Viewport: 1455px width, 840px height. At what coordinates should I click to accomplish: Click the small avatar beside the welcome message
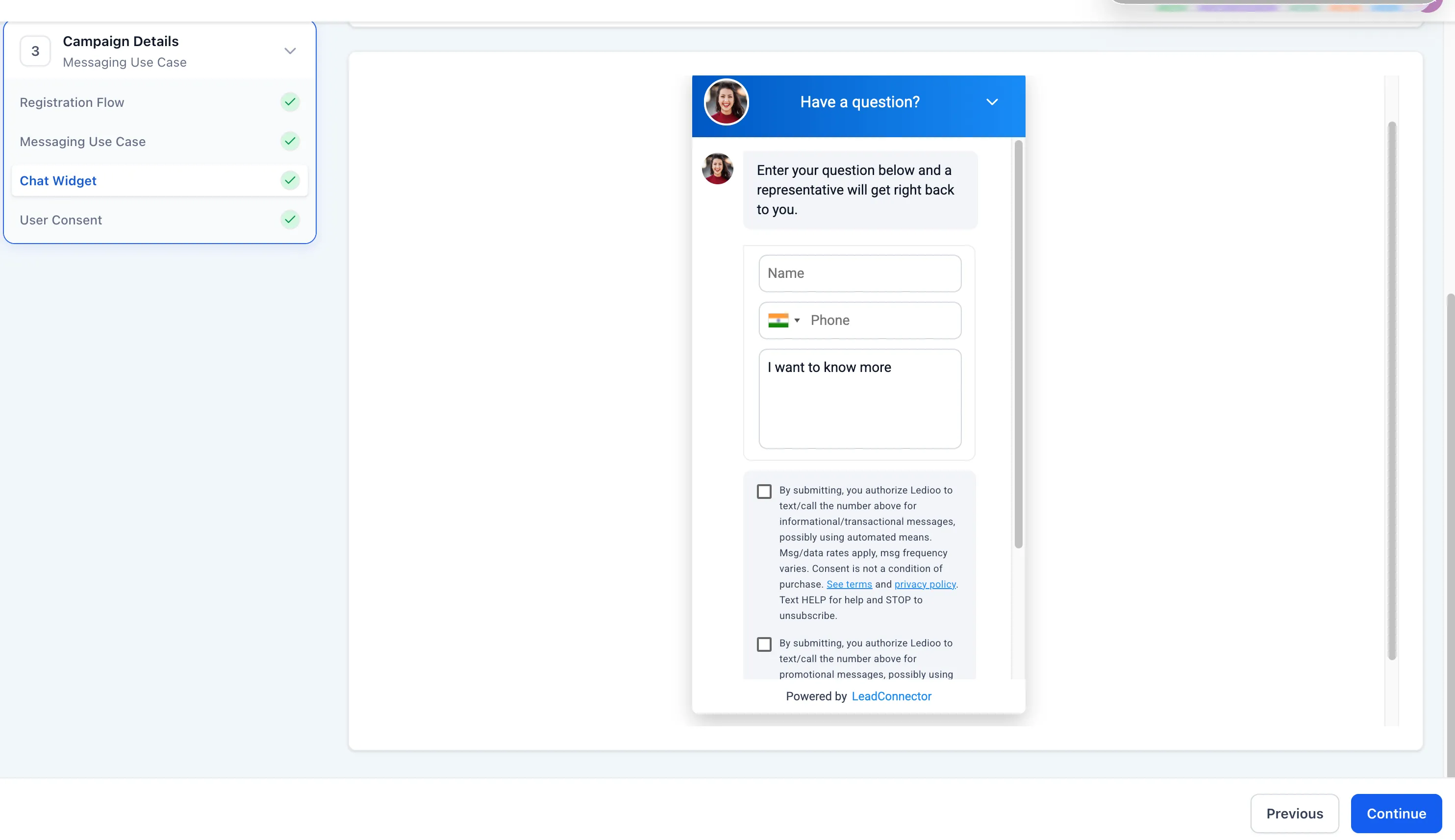point(717,169)
